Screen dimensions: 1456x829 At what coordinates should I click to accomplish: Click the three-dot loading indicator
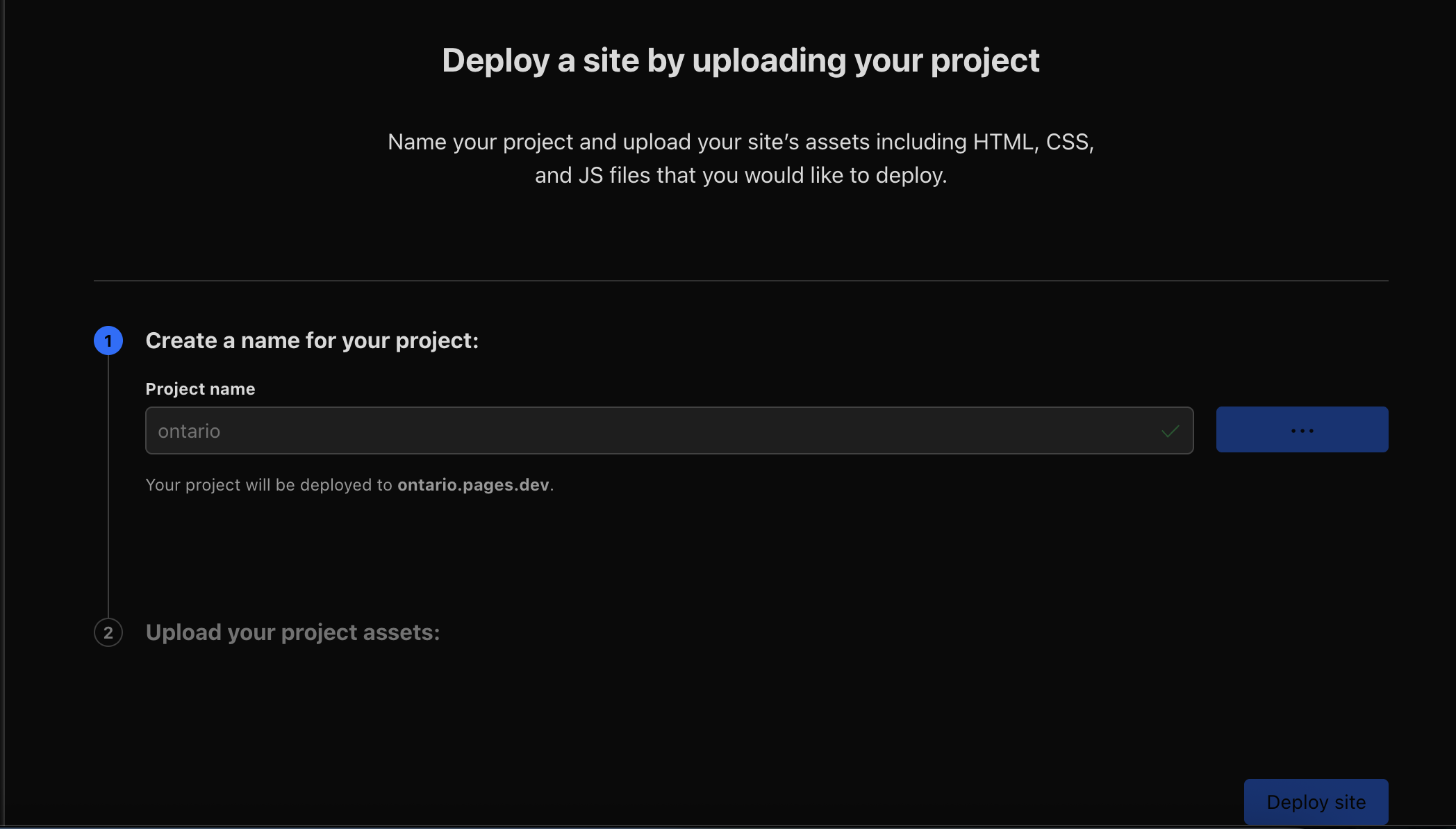tap(1302, 431)
